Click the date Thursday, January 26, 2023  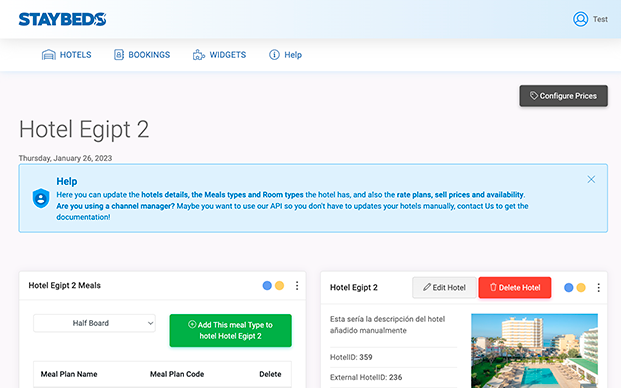point(65,158)
